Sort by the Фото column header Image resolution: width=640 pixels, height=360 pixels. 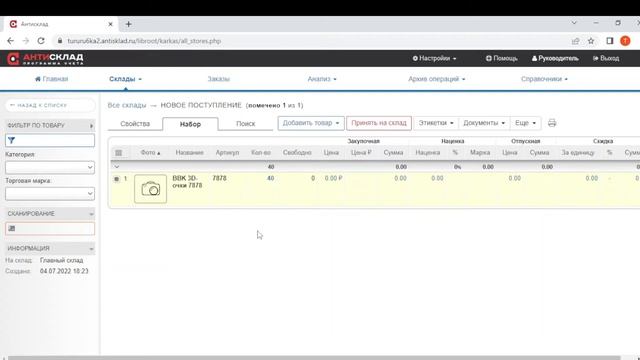point(150,153)
